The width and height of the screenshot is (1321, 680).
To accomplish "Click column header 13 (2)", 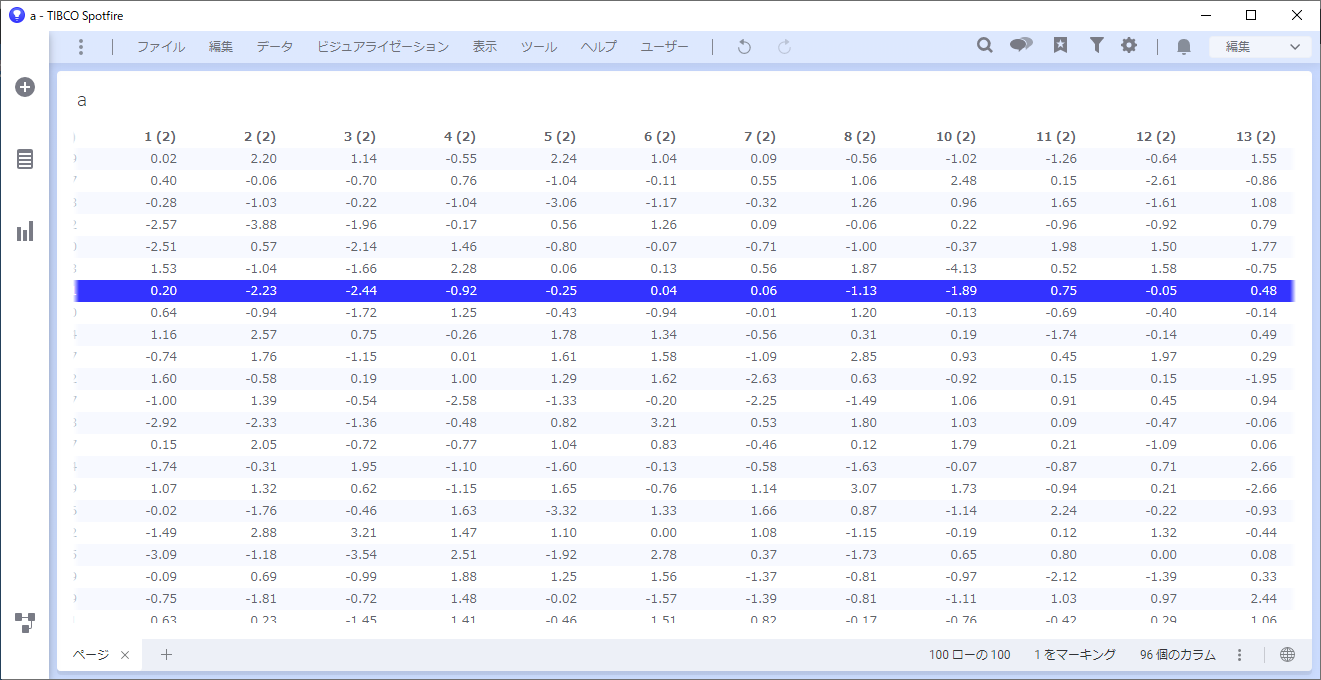I will click(1256, 137).
